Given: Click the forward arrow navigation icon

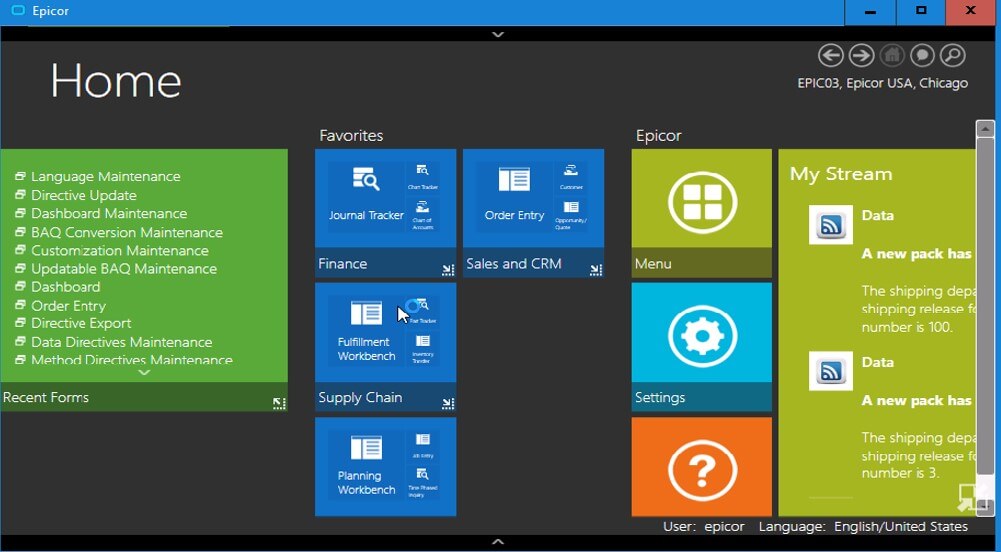Looking at the screenshot, I should tap(861, 56).
